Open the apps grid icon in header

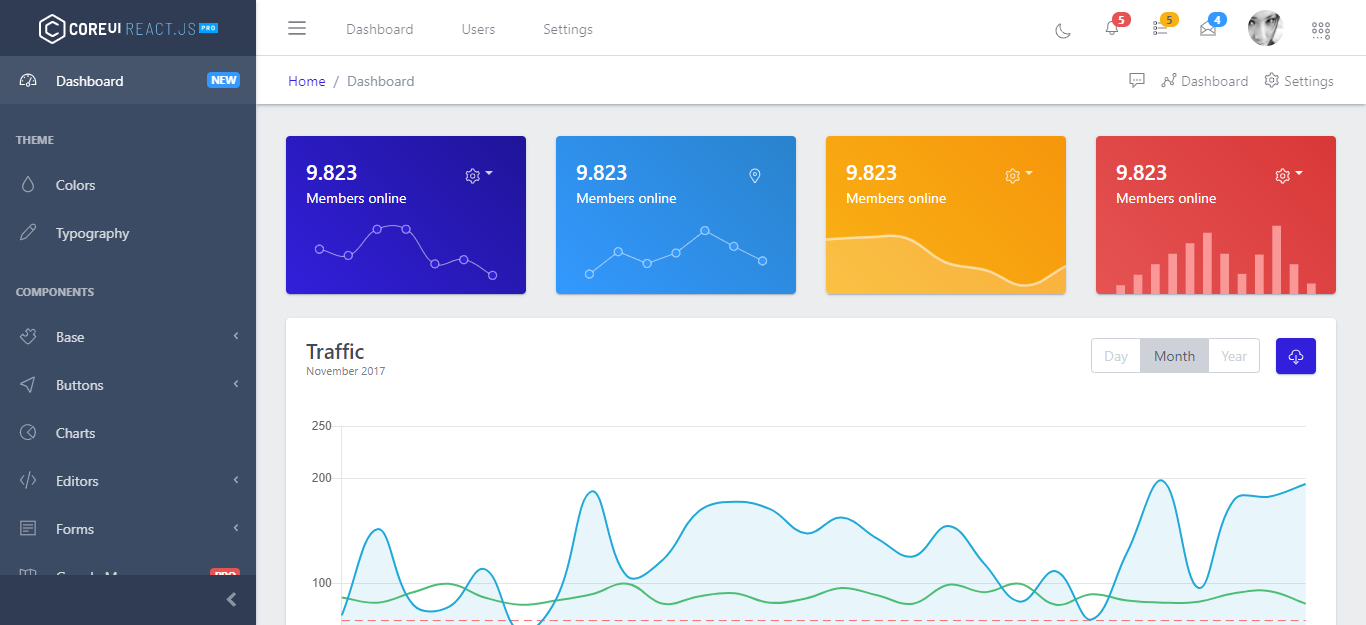1320,30
